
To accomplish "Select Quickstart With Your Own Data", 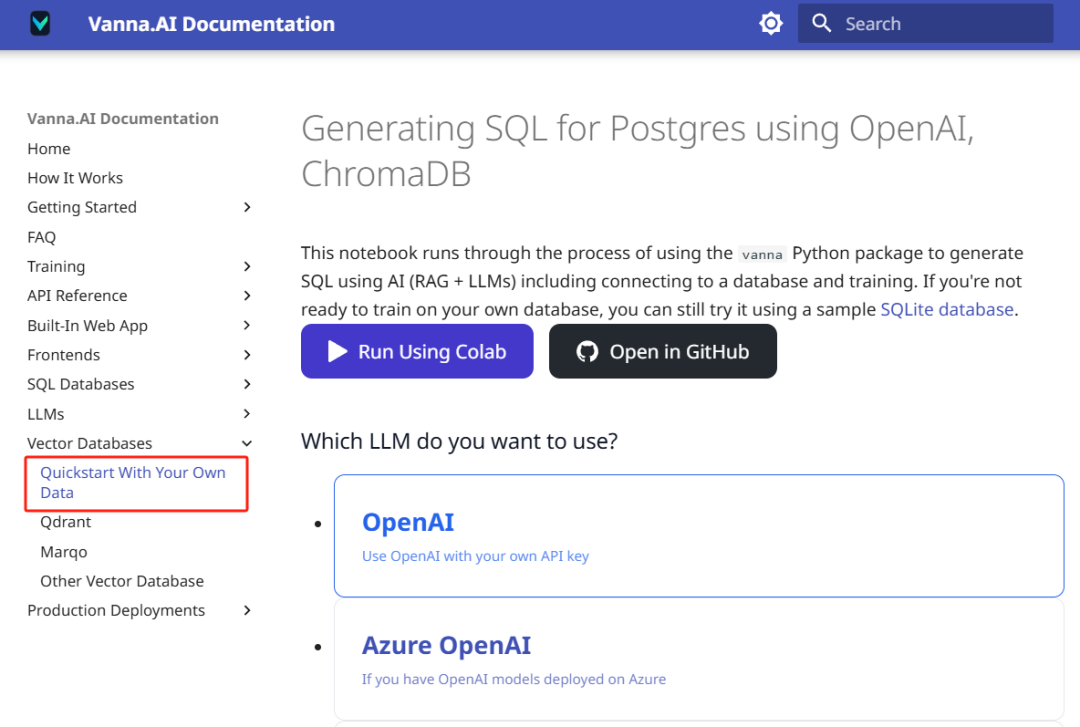I will [x=133, y=482].
